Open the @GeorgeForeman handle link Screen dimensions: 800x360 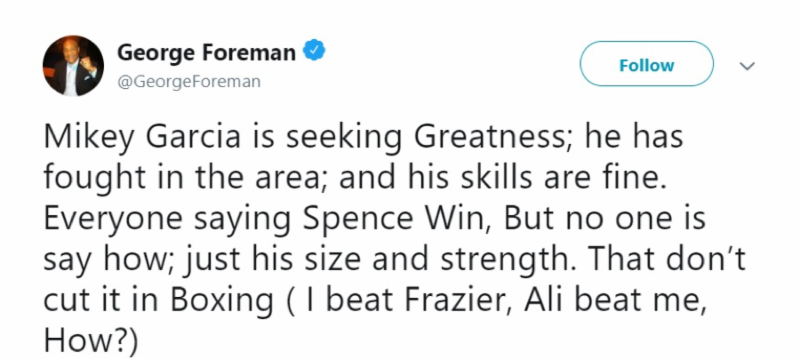click(189, 82)
